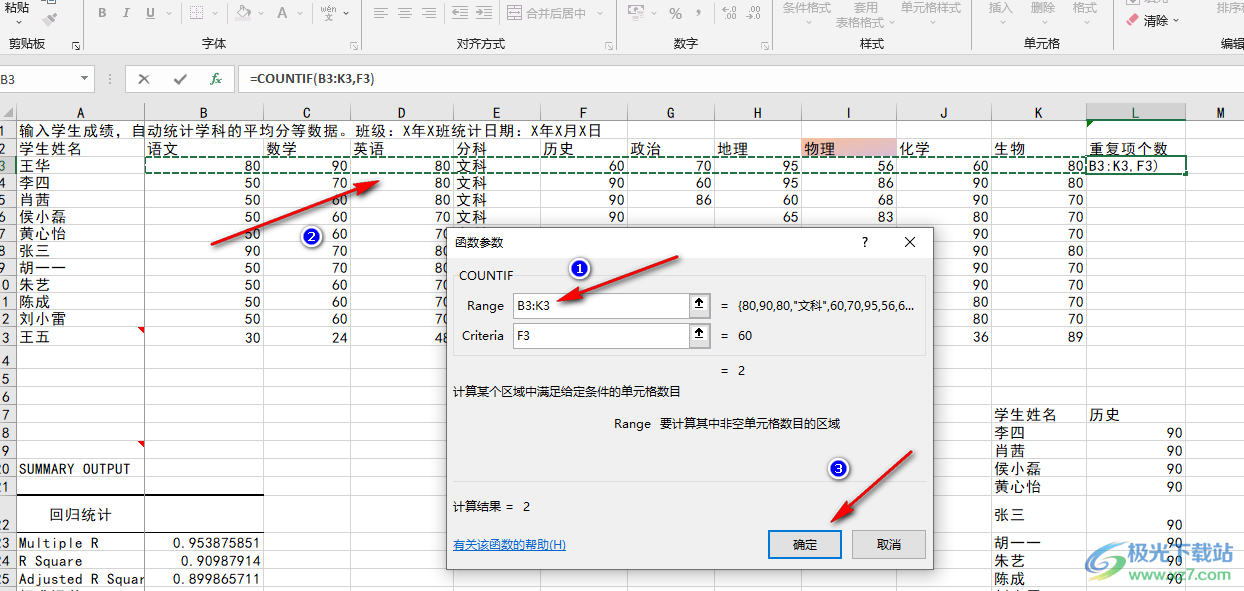Collapse dialog via Criteria field arrow button
Screen dimensions: 1244x591
point(700,335)
